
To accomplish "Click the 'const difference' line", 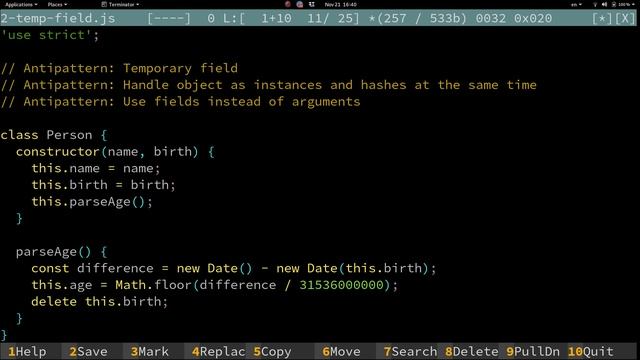I will [x=234, y=268].
